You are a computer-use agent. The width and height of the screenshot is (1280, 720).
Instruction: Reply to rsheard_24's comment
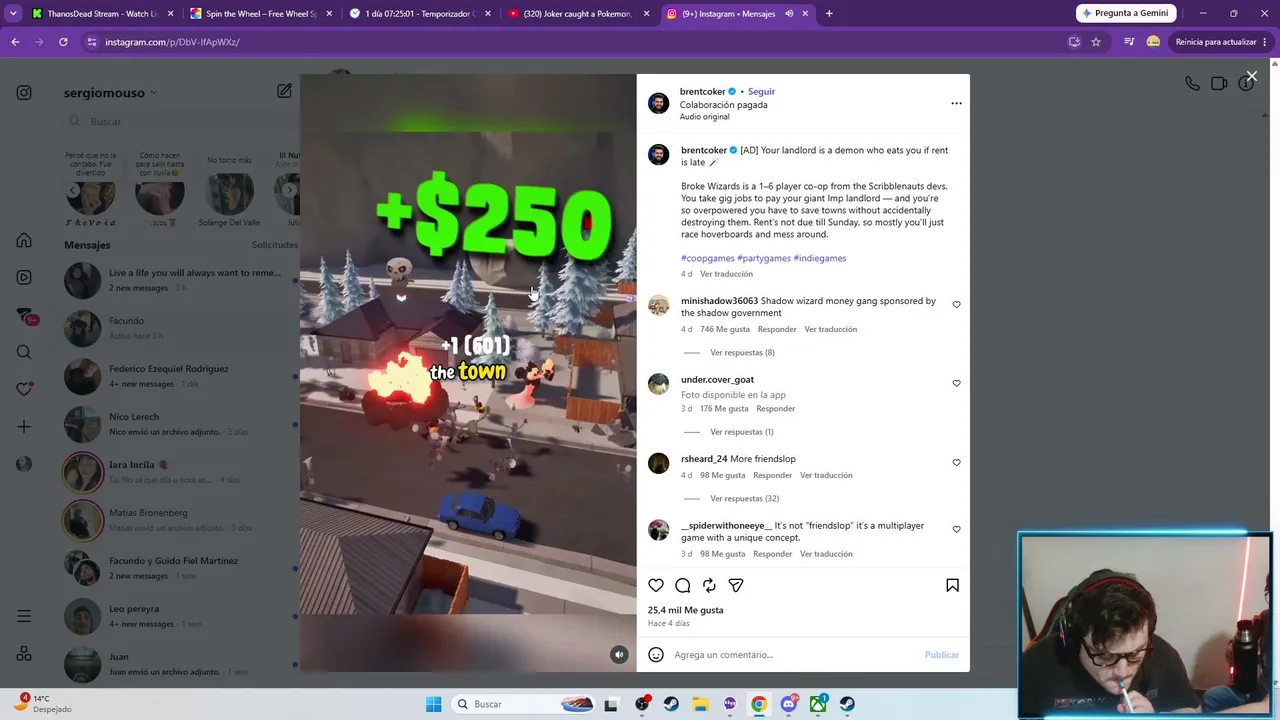coord(772,475)
